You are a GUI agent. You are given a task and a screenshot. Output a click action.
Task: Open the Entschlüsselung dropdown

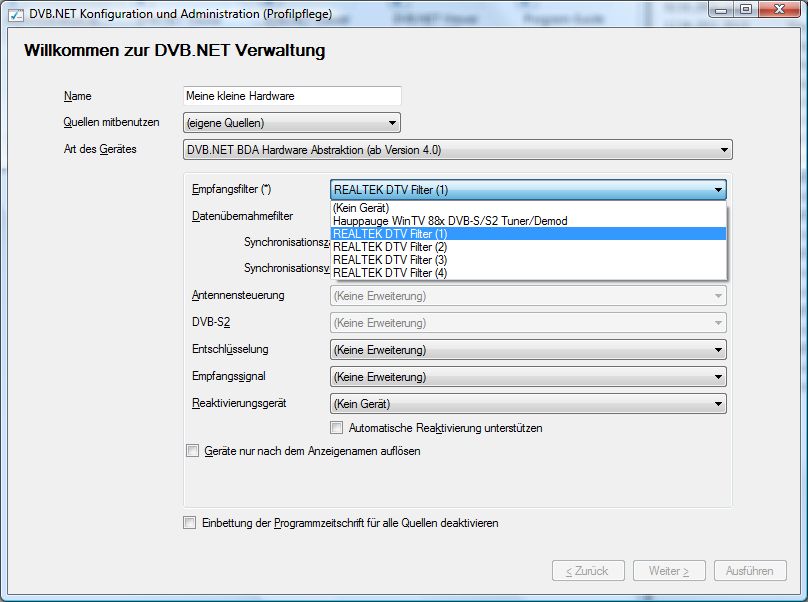point(527,350)
